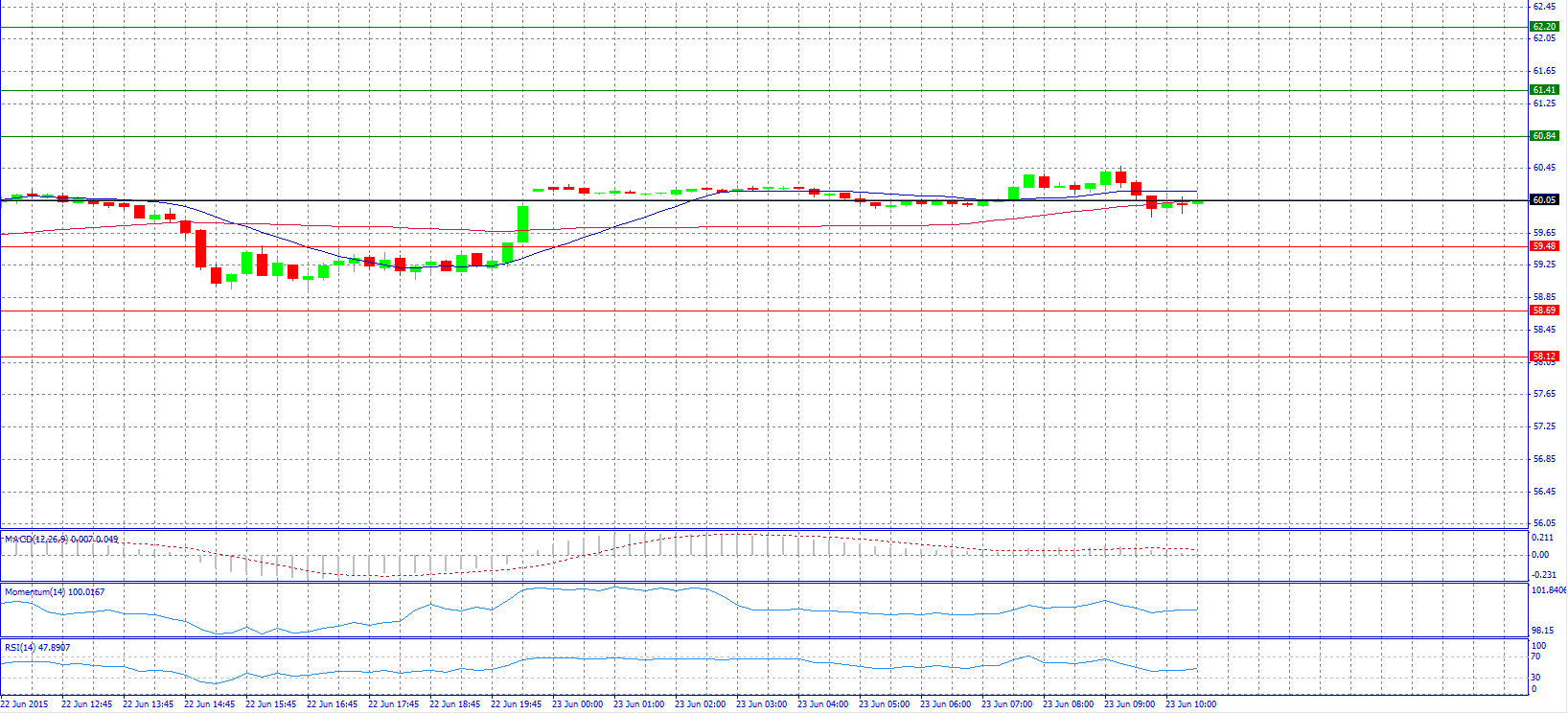Click the MACD(12,26,9) indicator label
This screenshot has width=1568, height=714.
coord(61,540)
